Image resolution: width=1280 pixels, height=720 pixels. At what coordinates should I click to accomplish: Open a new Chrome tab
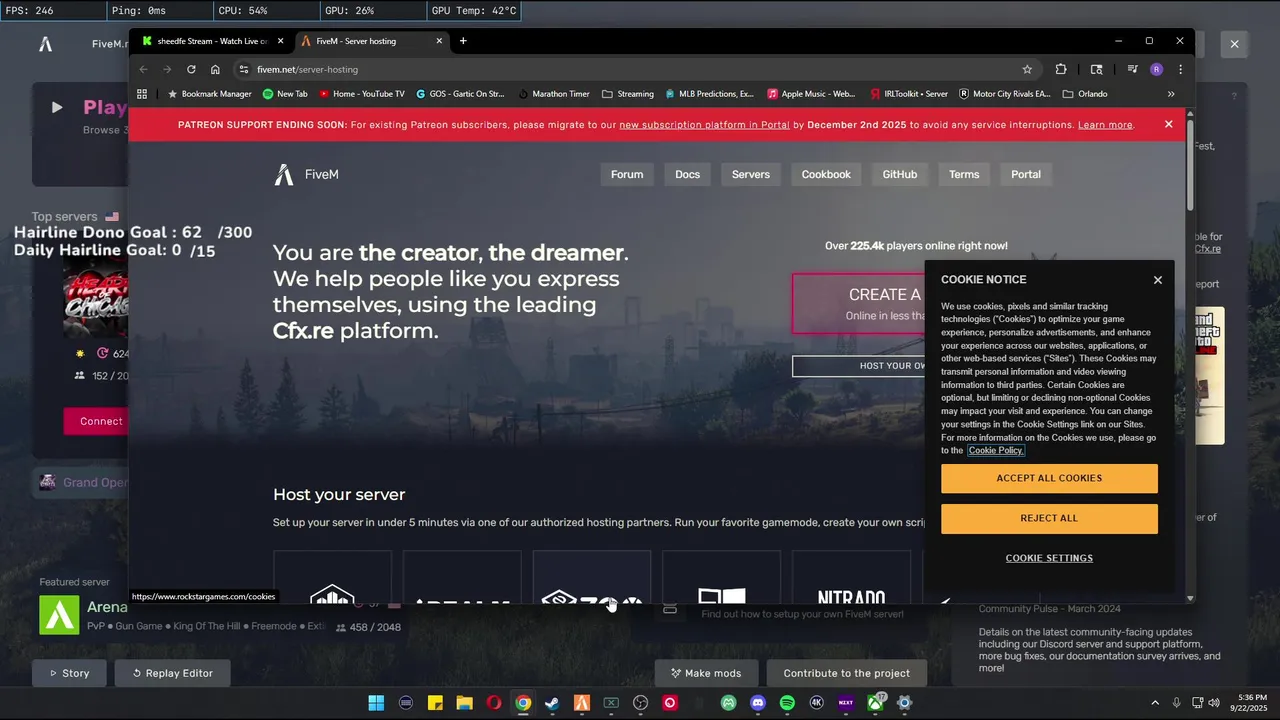(463, 41)
